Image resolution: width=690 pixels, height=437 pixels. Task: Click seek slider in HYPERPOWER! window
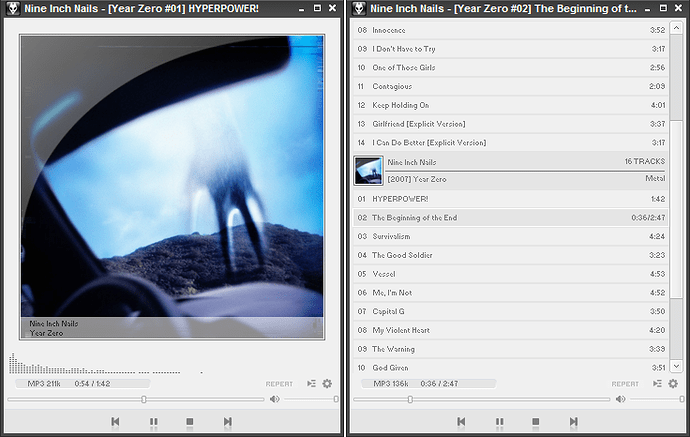point(136,399)
